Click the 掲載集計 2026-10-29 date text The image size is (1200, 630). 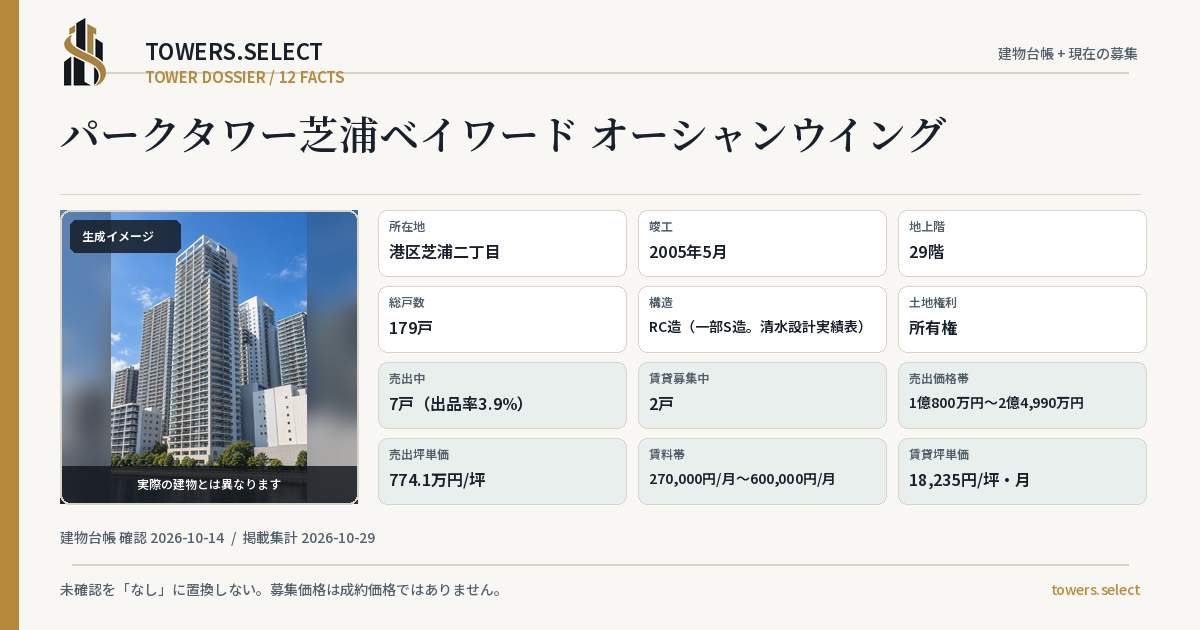tap(309, 538)
